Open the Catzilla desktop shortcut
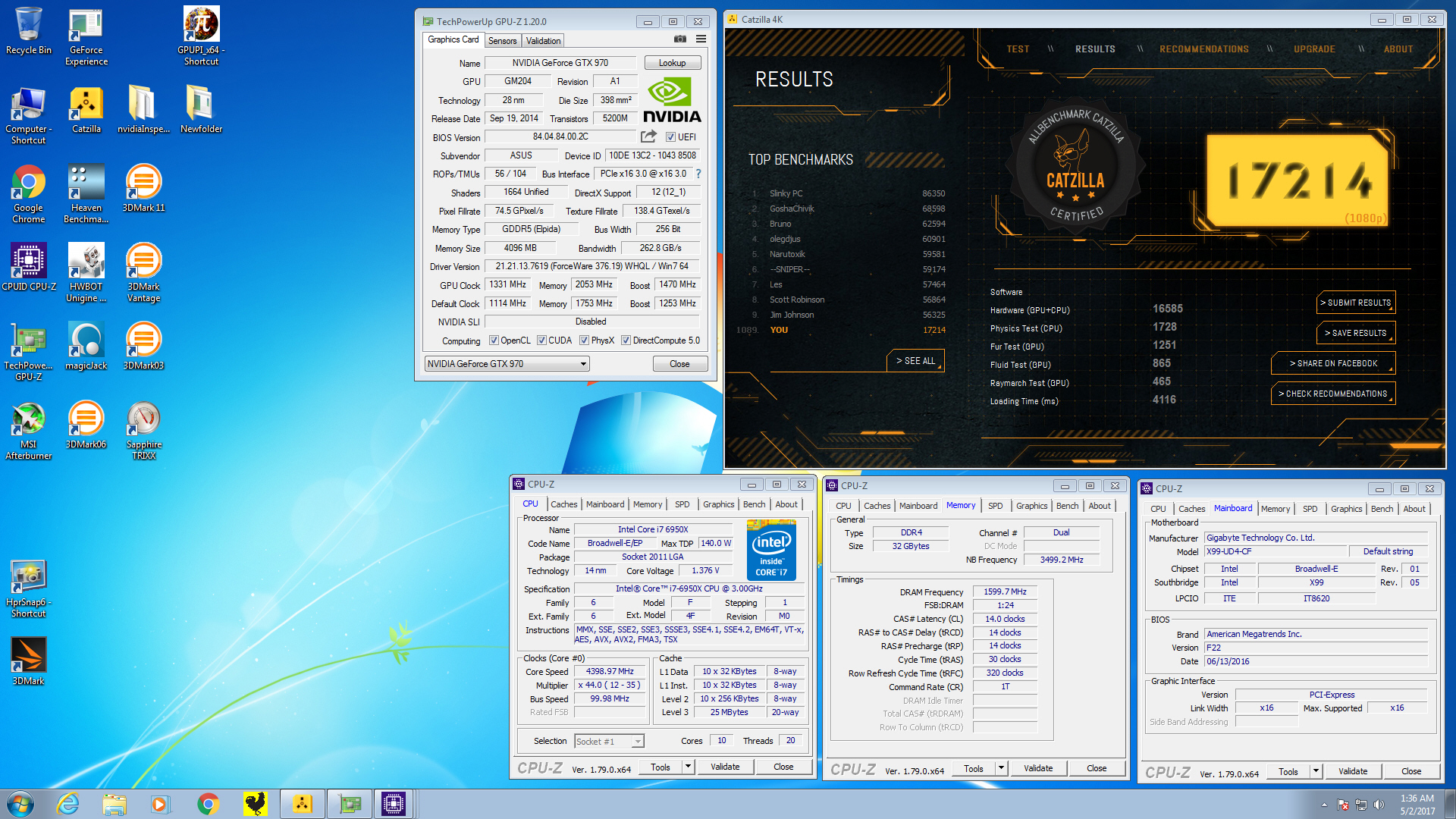 [x=86, y=110]
